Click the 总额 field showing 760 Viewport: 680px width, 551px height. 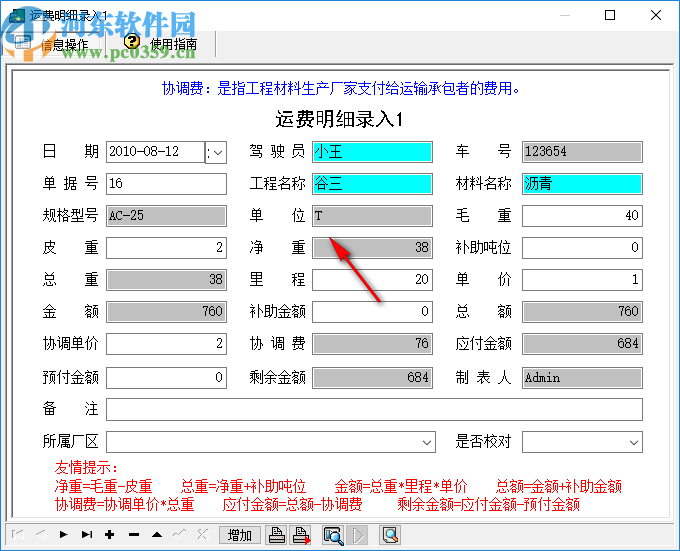tap(582, 312)
